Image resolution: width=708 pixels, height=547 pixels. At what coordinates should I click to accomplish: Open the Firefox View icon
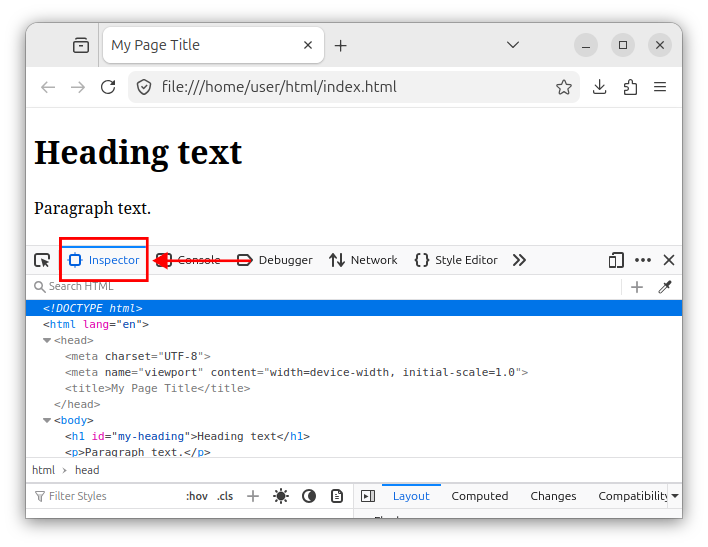click(x=81, y=45)
